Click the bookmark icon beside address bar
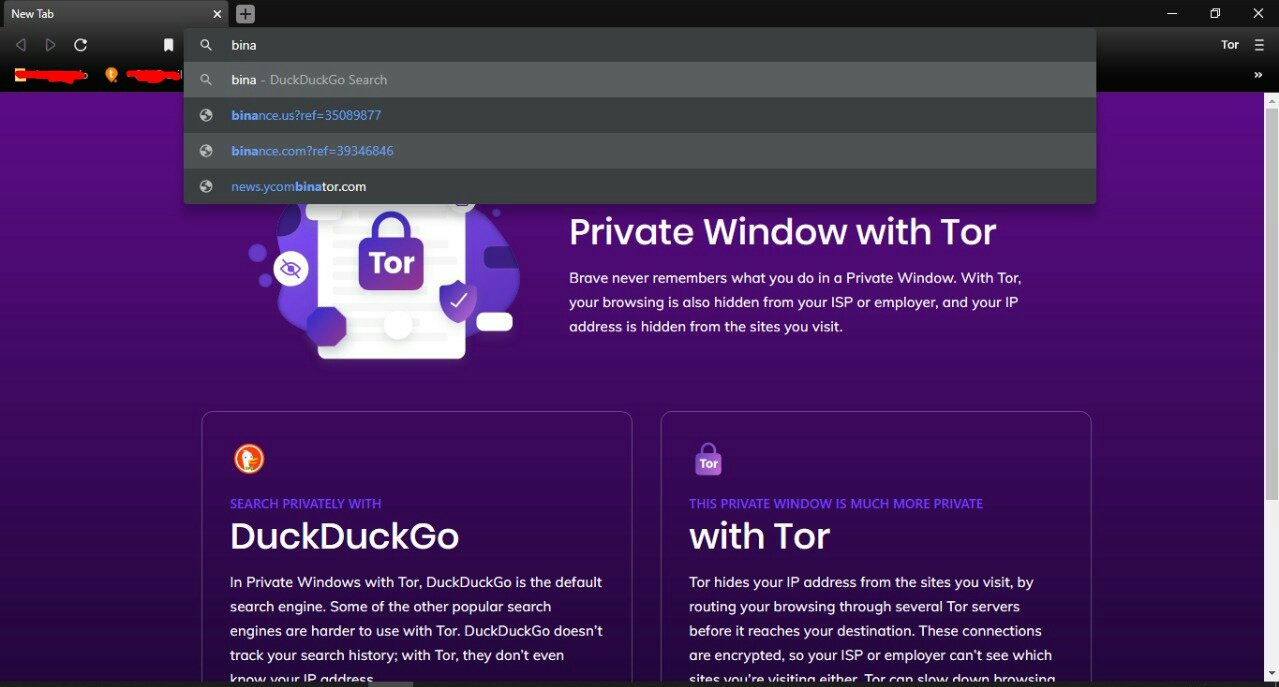The height and width of the screenshot is (687, 1279). coord(169,45)
